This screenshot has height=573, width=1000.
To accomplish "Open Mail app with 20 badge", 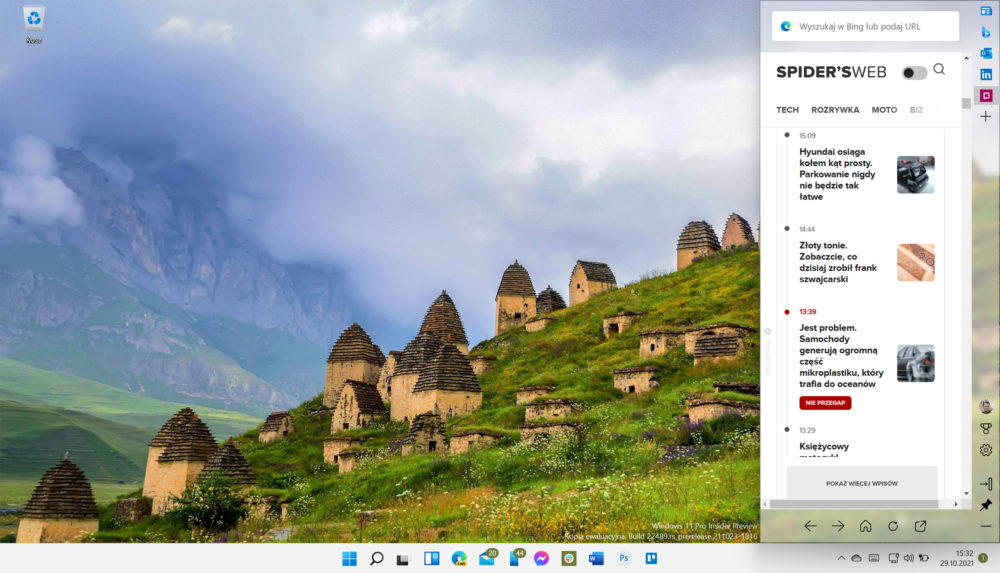I will pos(487,558).
